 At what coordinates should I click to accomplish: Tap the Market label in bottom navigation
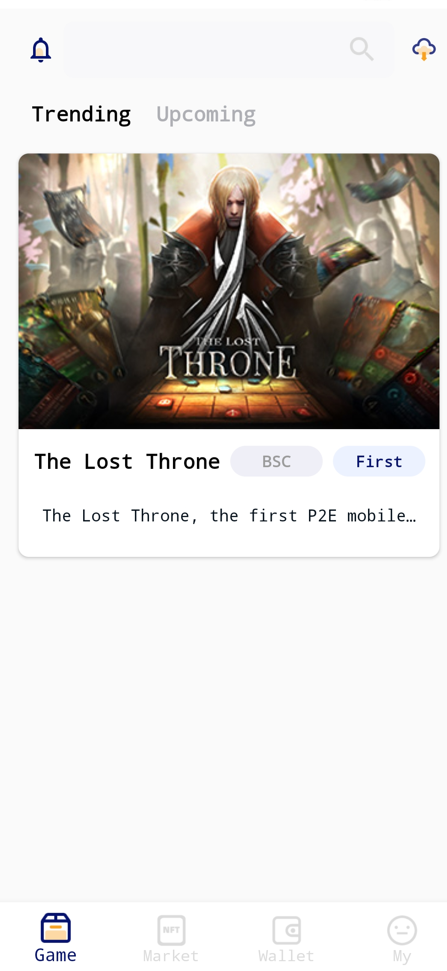click(x=171, y=956)
